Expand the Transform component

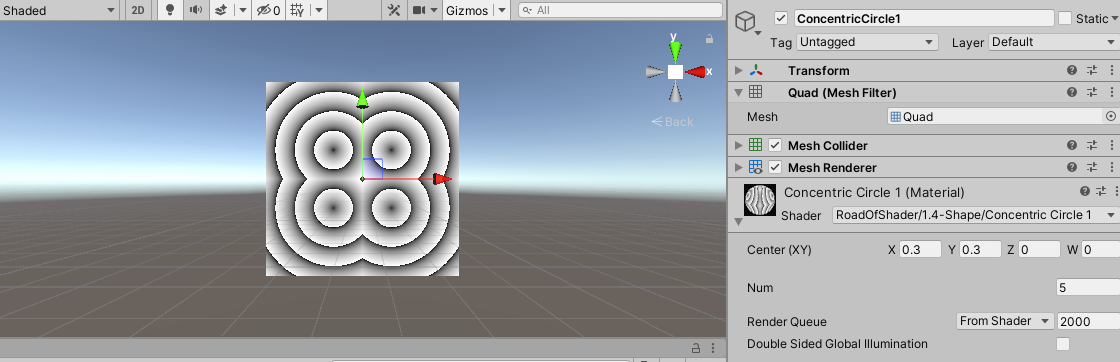739,70
